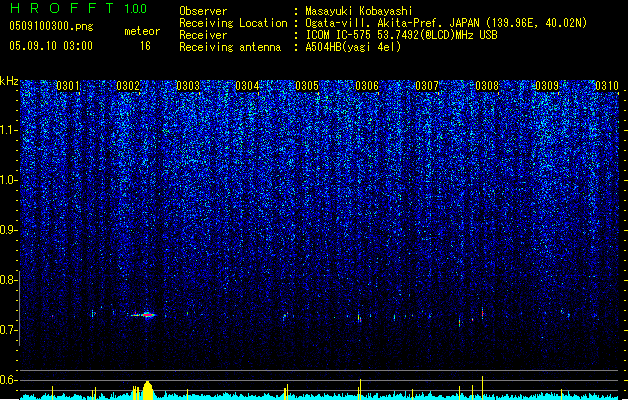This screenshot has height=400, width=629.
Task: Click the 0306 time marker
Action: pos(367,86)
